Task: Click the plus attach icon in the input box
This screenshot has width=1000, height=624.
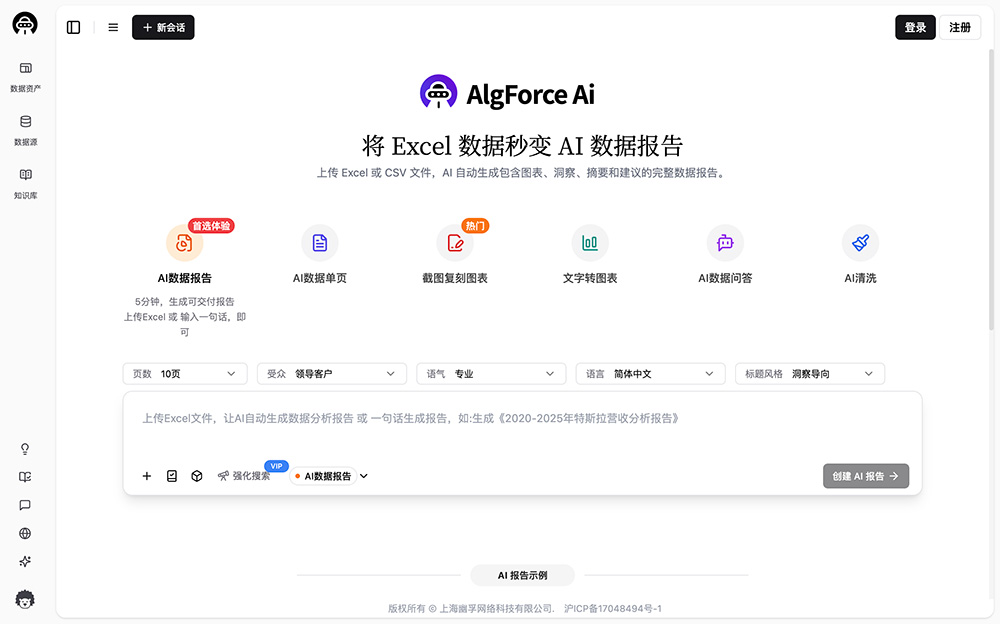Action: 147,476
